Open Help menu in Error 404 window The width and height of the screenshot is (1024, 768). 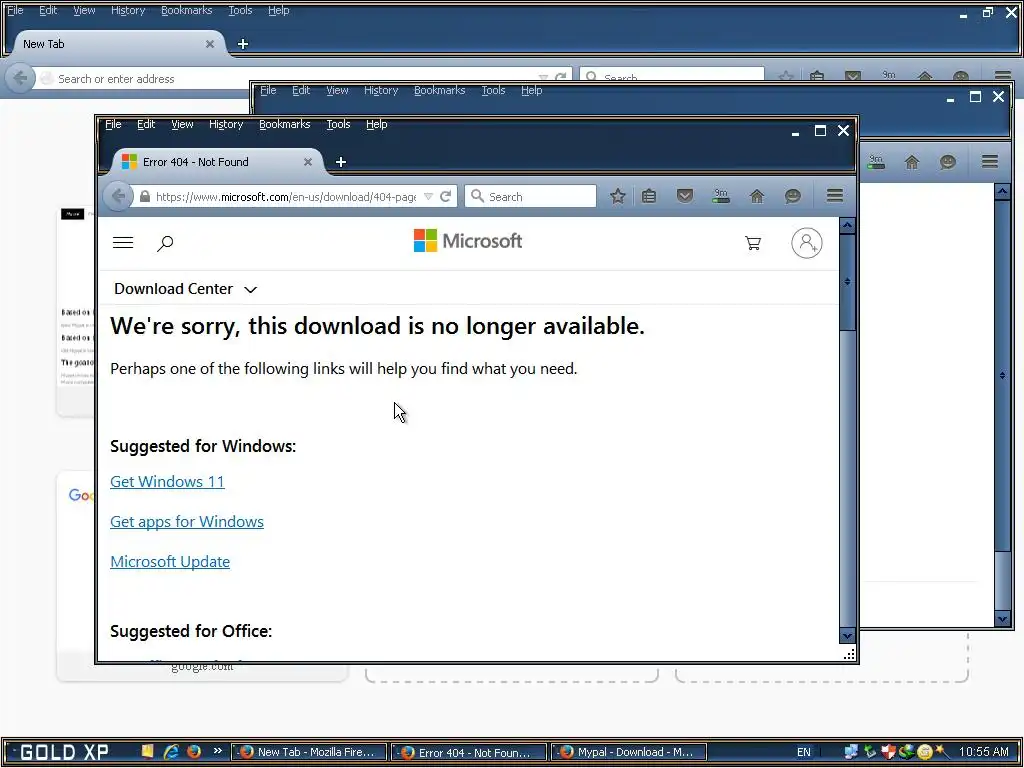coord(376,124)
